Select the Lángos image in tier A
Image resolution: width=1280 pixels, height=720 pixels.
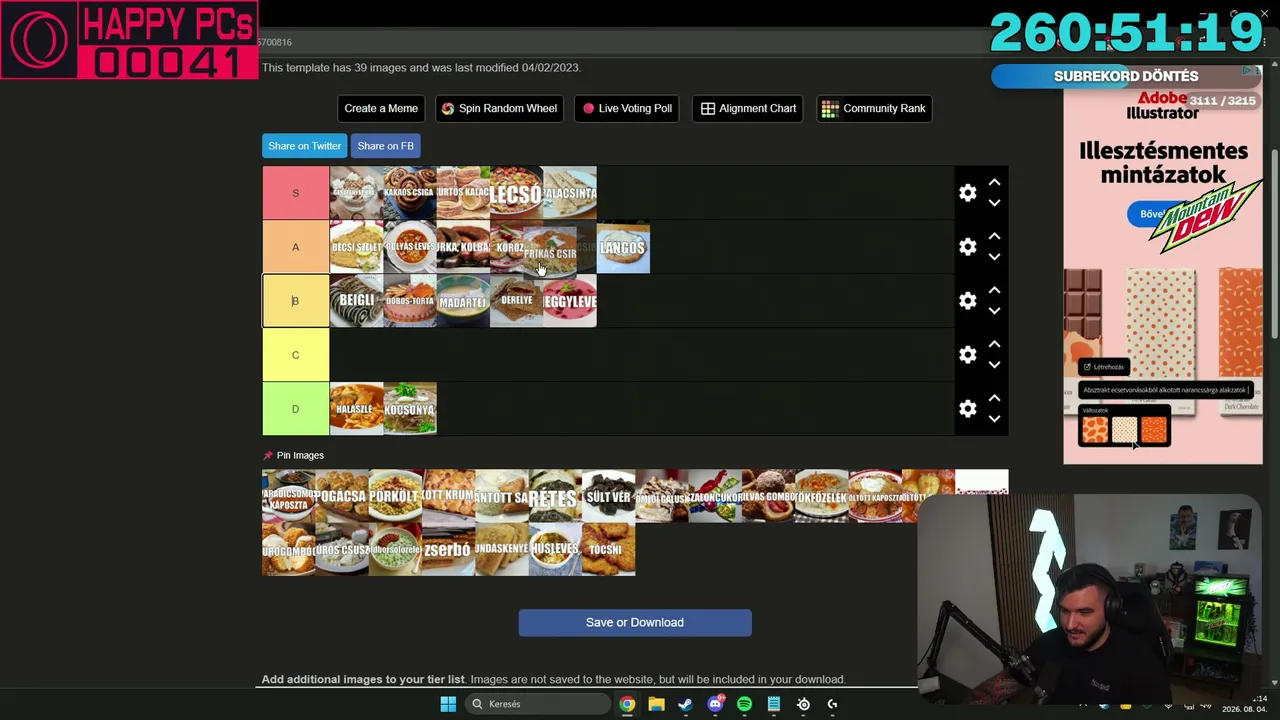623,247
